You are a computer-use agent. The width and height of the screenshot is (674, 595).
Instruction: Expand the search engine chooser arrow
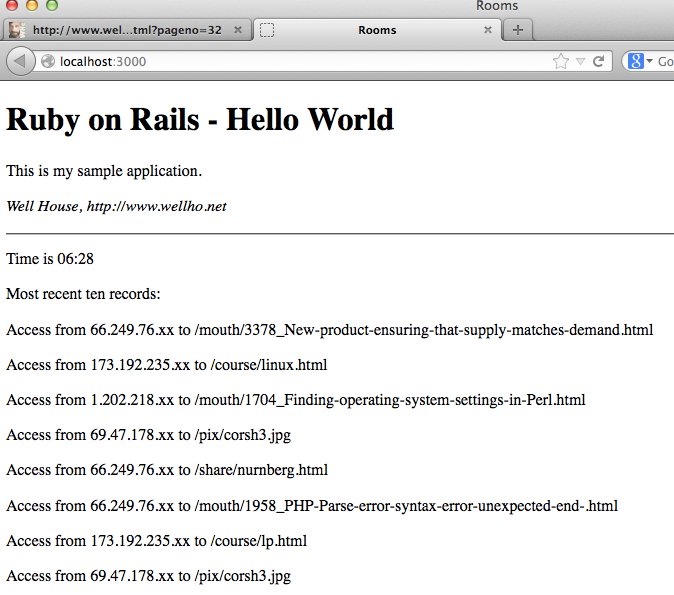[649, 62]
